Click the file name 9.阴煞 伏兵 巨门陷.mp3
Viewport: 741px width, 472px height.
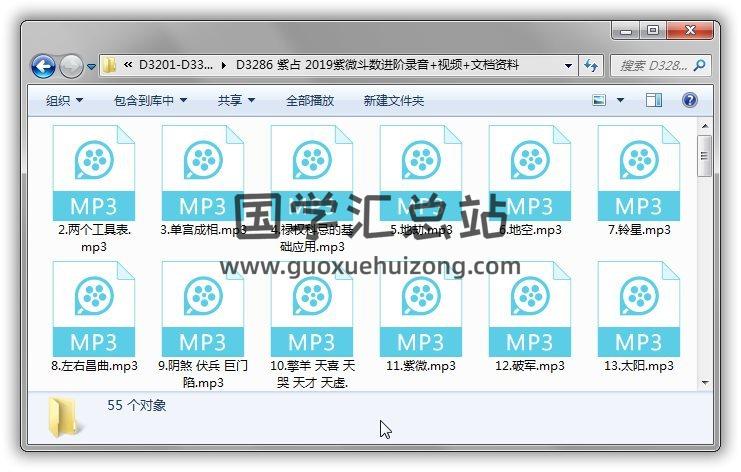203,374
